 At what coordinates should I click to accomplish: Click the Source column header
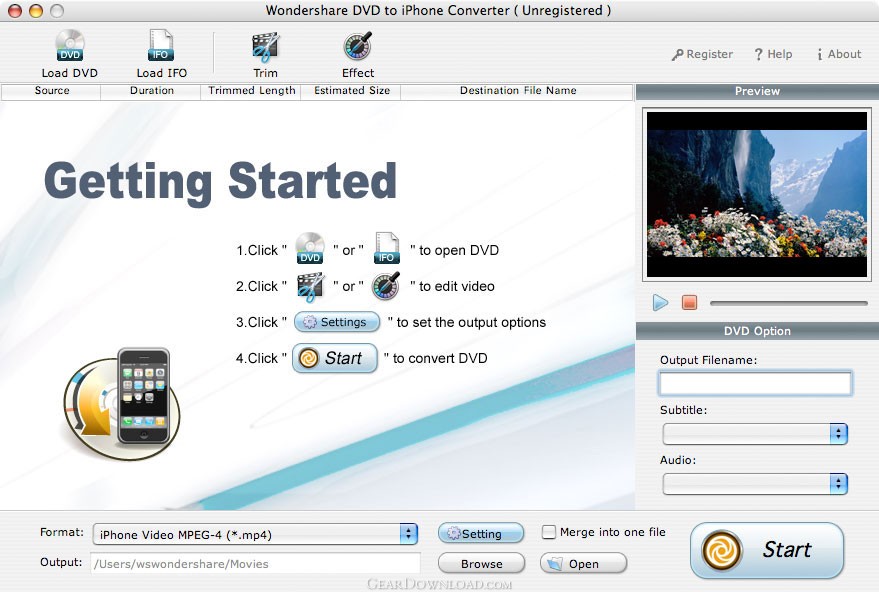click(x=52, y=91)
